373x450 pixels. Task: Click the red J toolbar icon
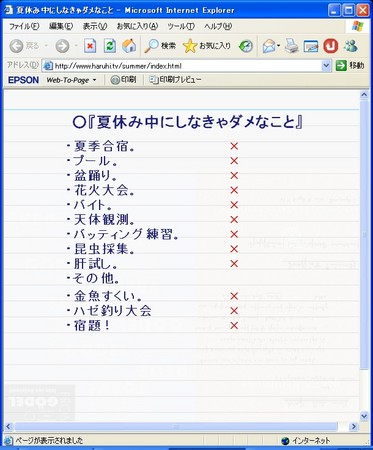coord(330,46)
